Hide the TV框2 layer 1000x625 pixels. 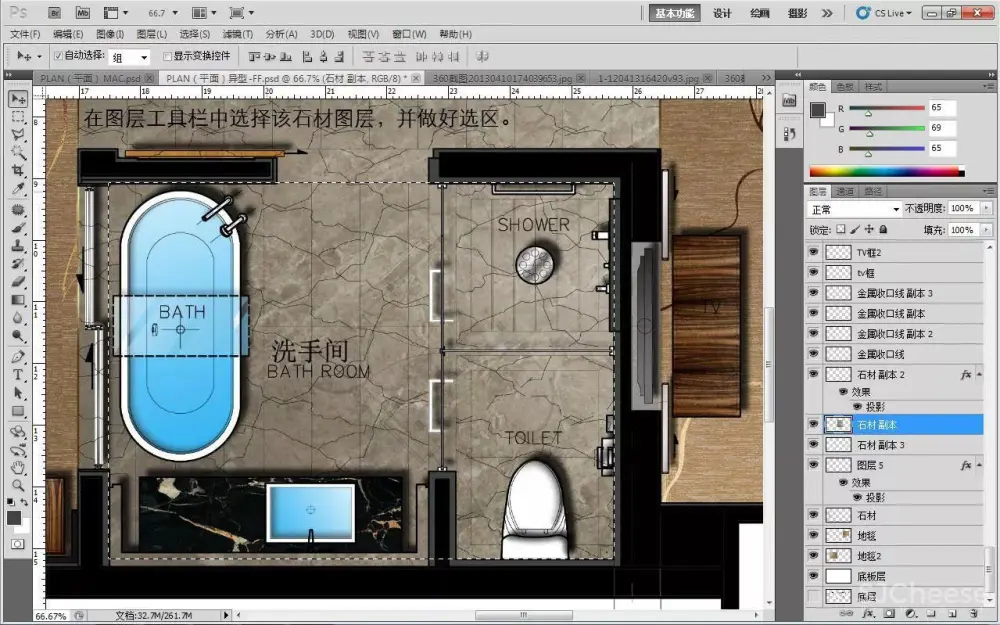click(x=813, y=253)
